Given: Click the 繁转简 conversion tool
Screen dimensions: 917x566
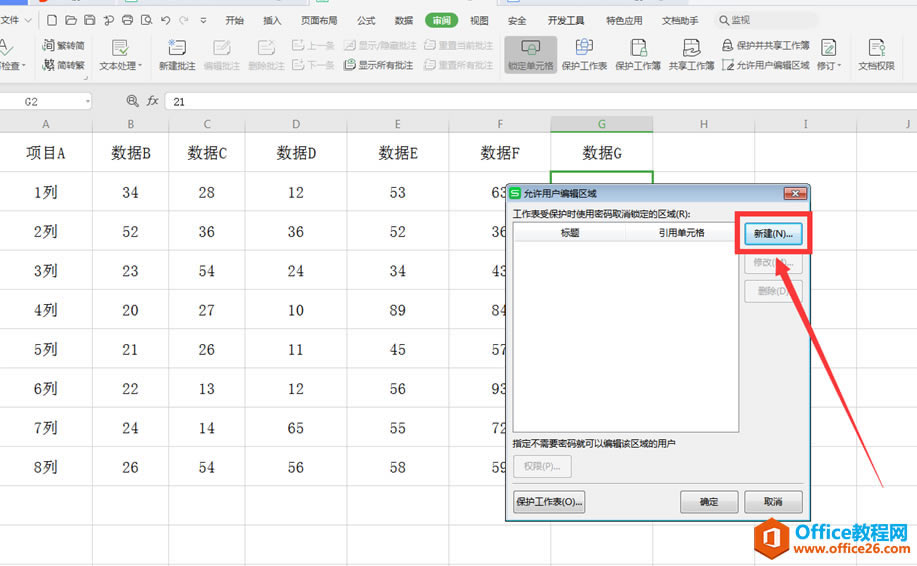Looking at the screenshot, I should click(x=64, y=45).
